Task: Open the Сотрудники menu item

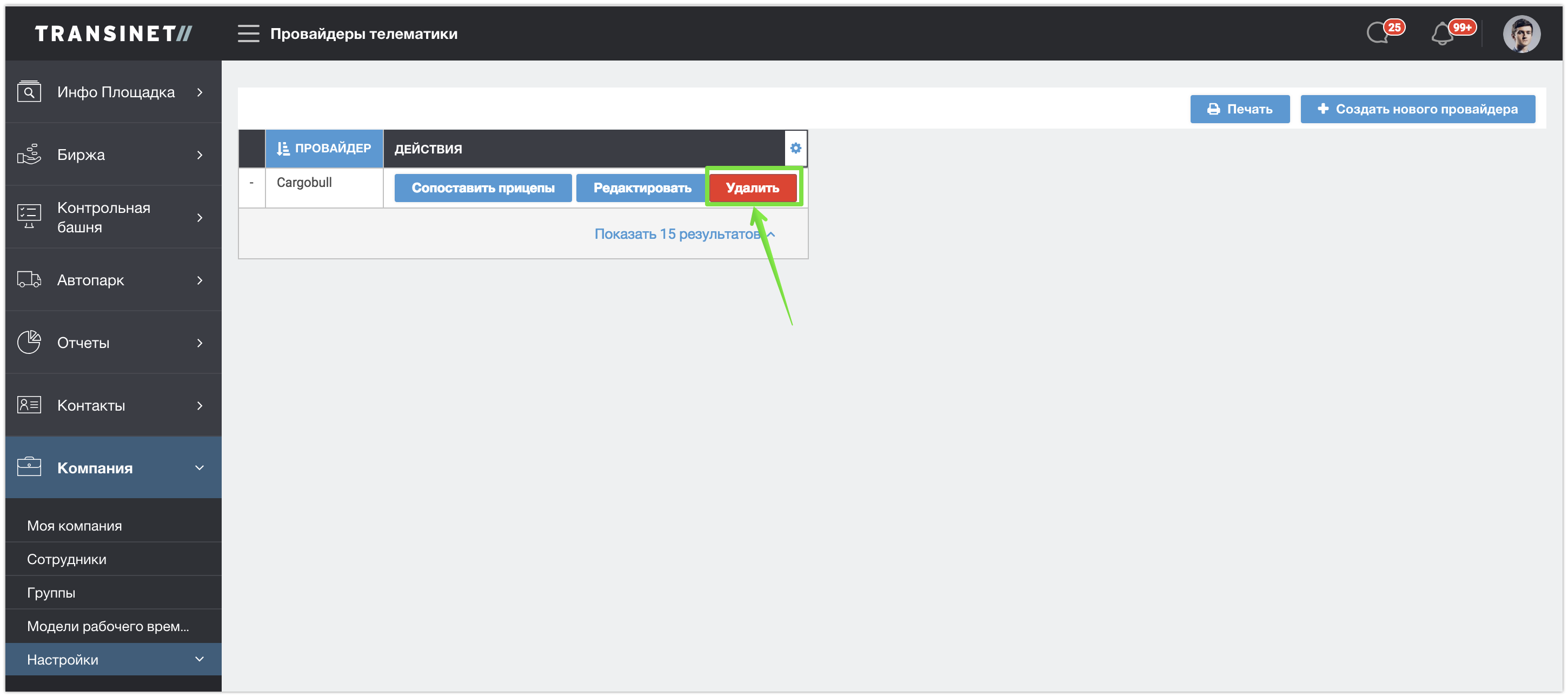Action: (x=67, y=559)
